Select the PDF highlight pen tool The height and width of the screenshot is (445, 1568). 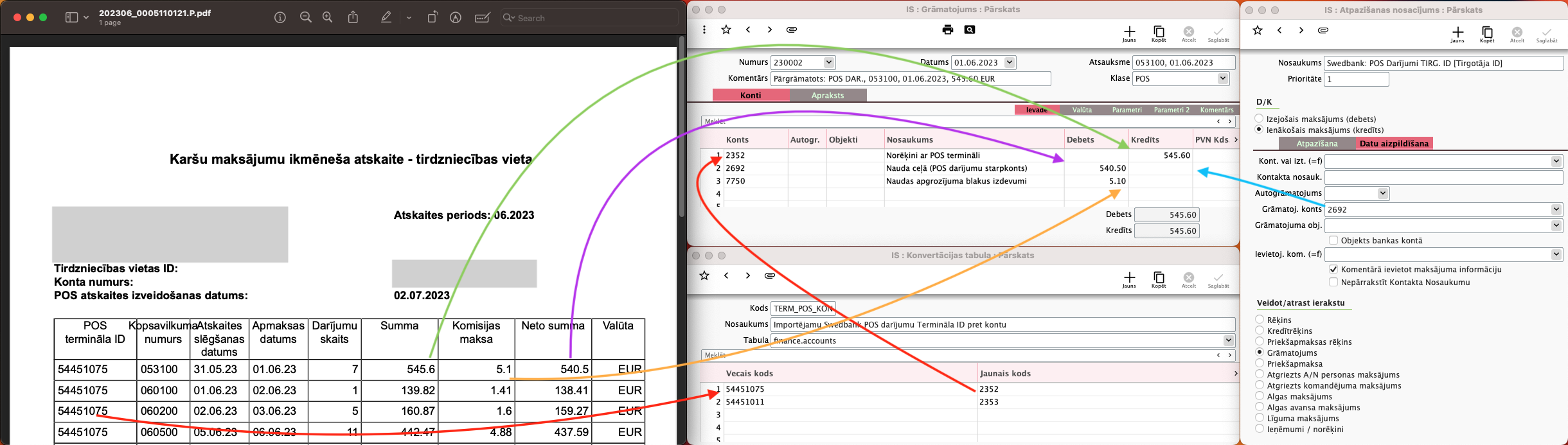386,17
